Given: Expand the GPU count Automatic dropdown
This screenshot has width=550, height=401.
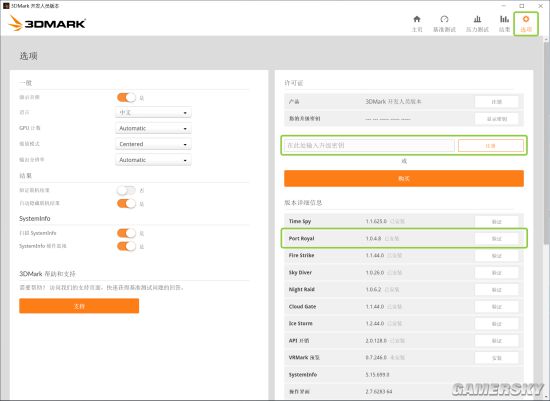Looking at the screenshot, I should coord(153,128).
